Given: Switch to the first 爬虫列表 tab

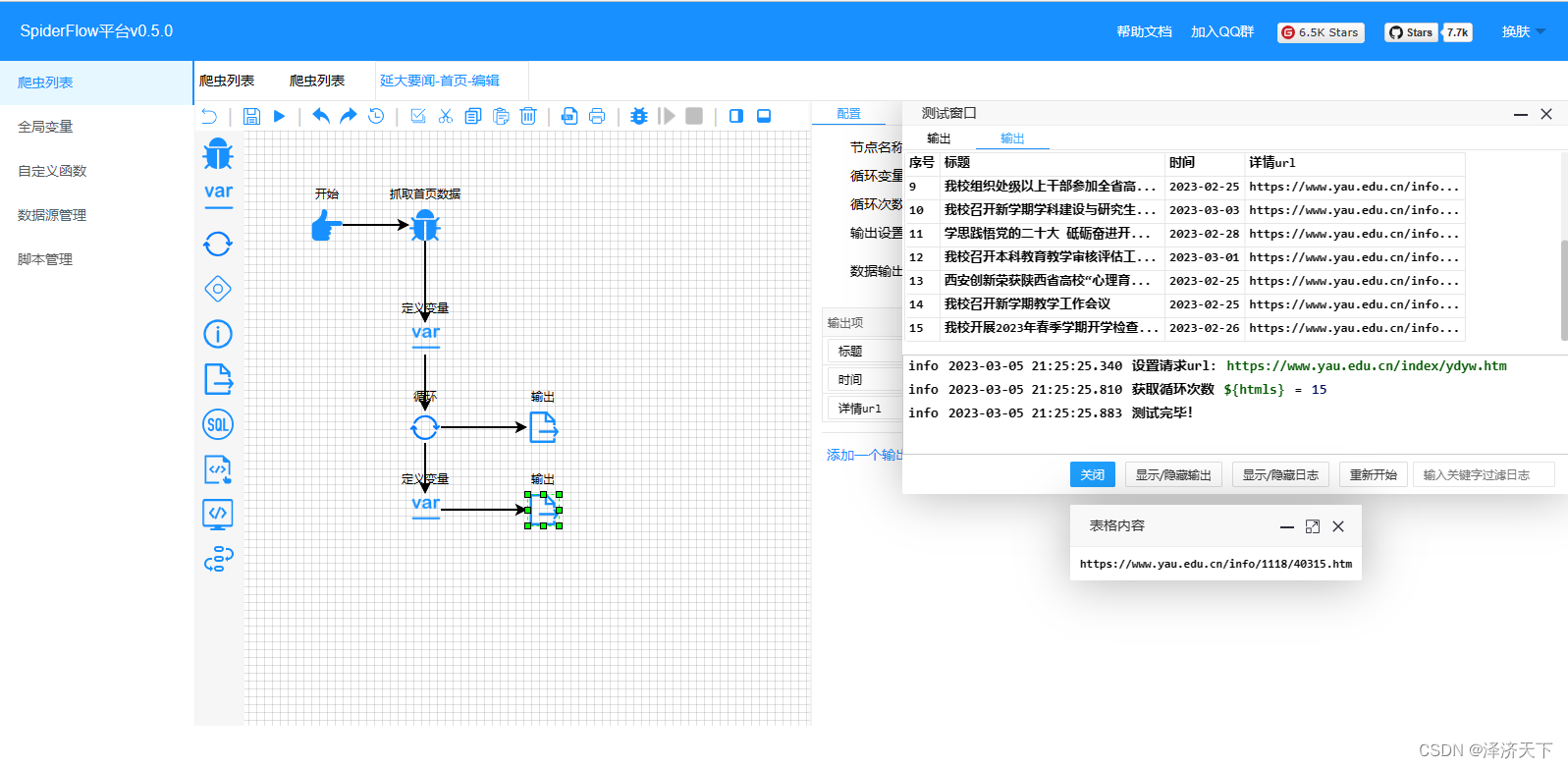Looking at the screenshot, I should [x=227, y=81].
